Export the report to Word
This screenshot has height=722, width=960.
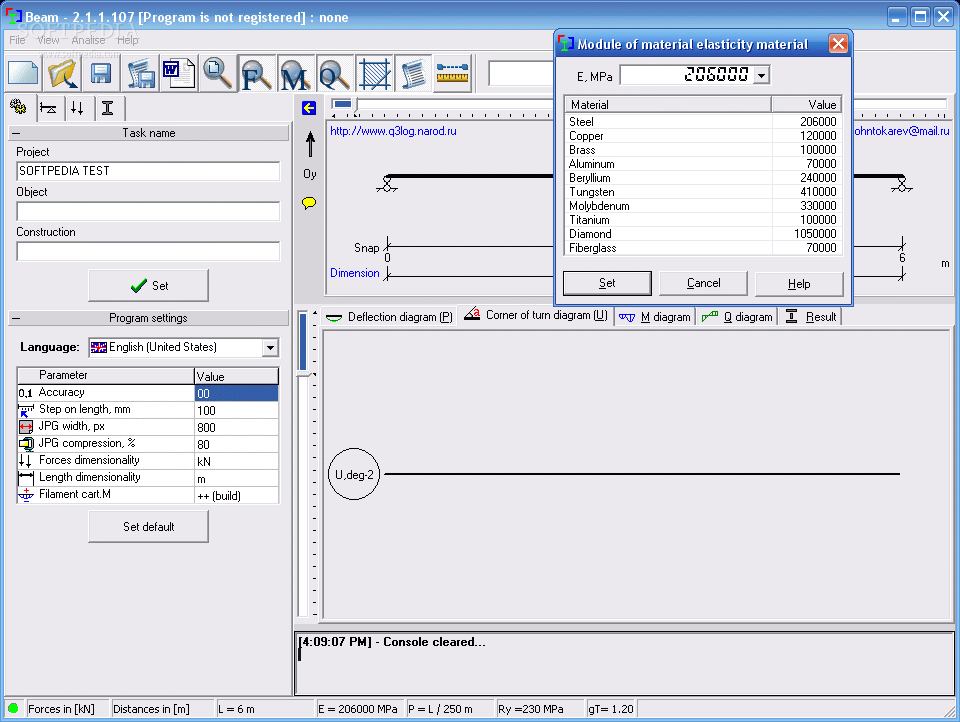pyautogui.click(x=178, y=73)
